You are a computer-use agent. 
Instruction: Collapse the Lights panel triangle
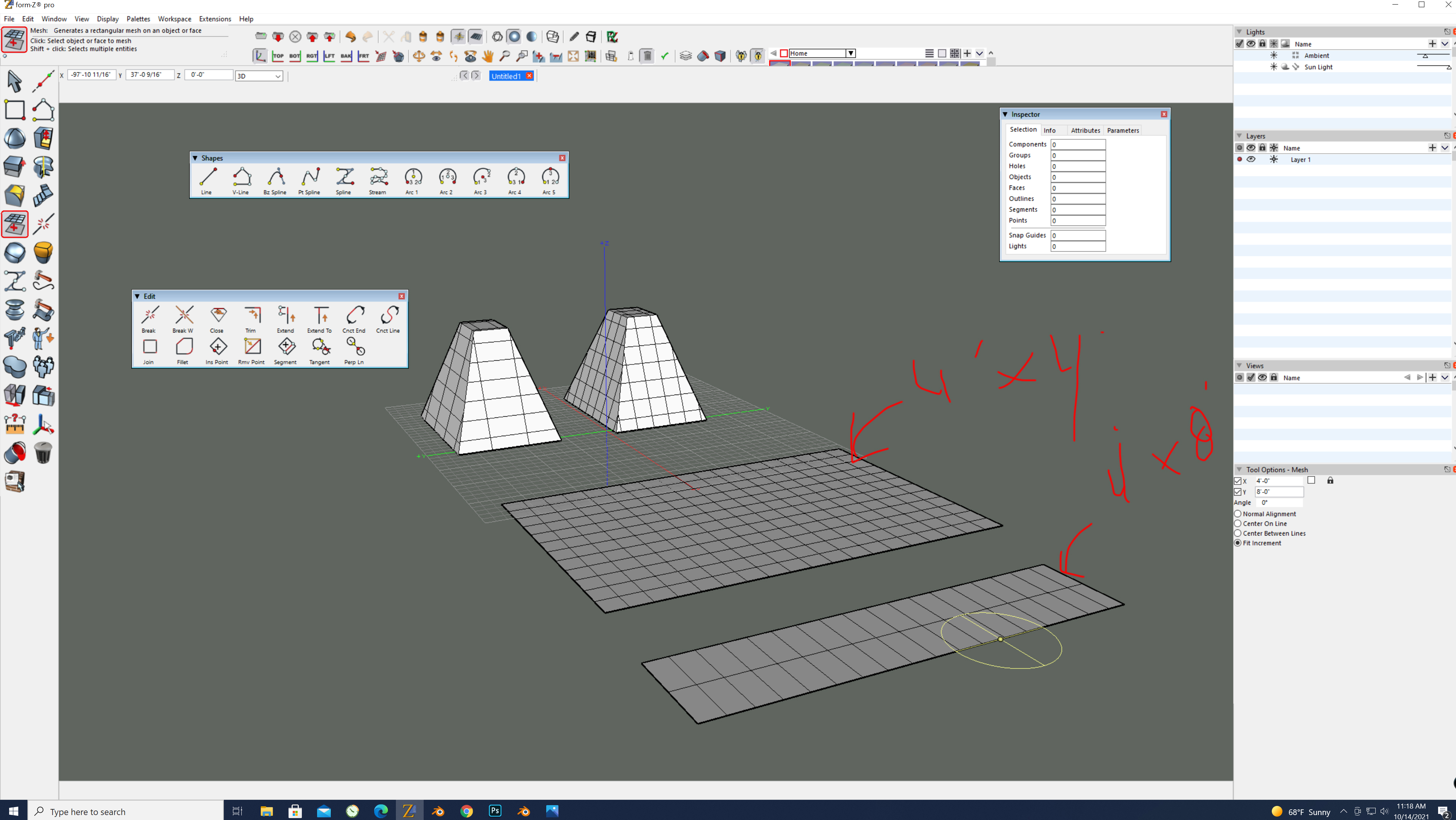[x=1239, y=32]
